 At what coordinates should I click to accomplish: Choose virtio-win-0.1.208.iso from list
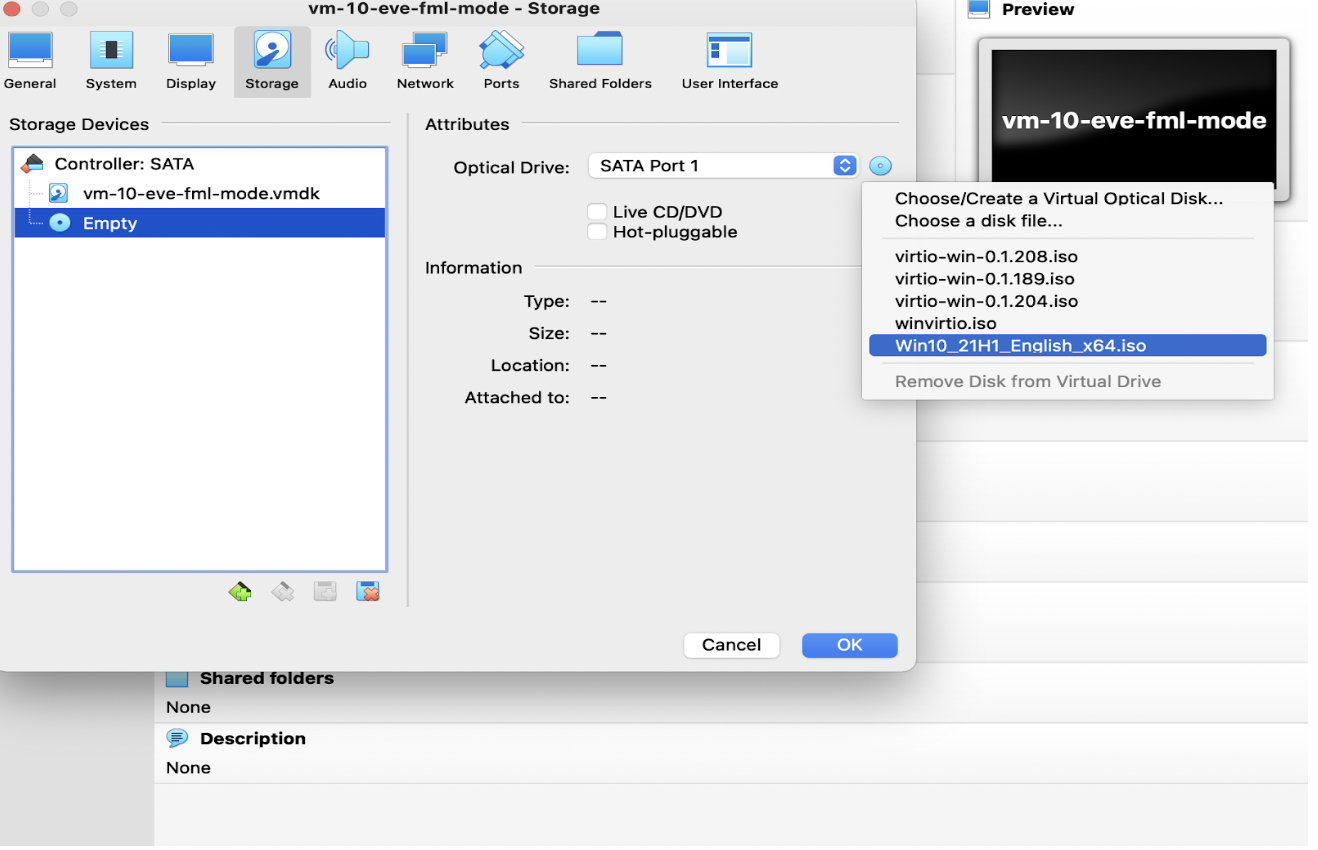click(986, 257)
